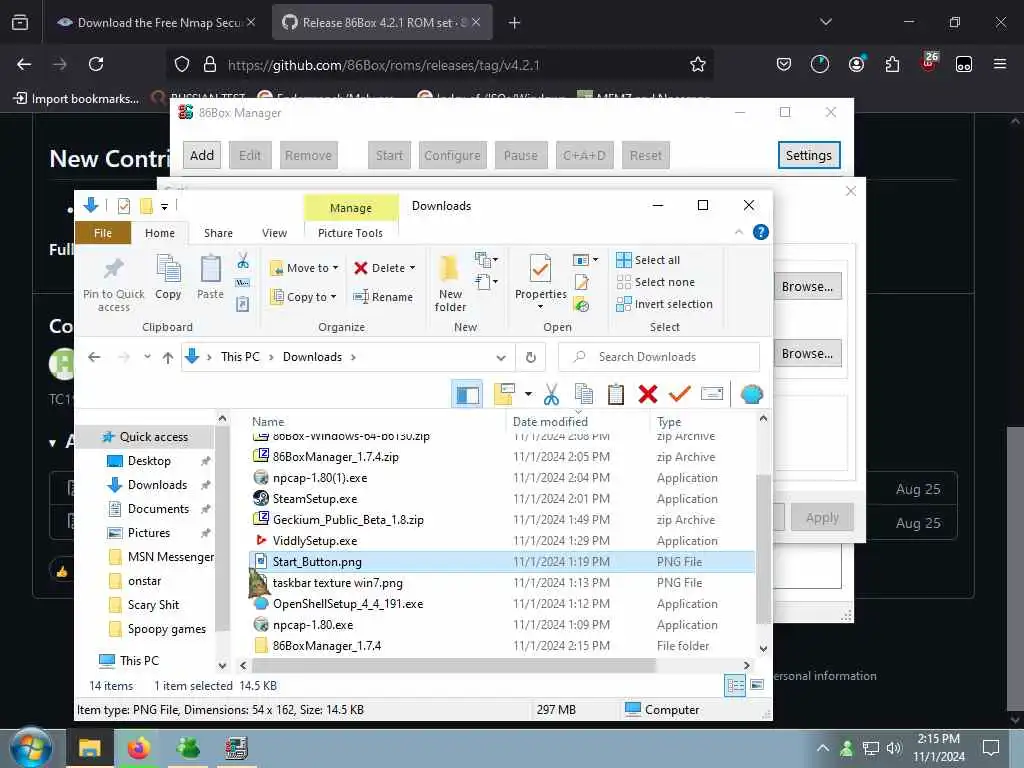The width and height of the screenshot is (1024, 768).
Task: Click Rename in the Organize group
Action: 383,296
